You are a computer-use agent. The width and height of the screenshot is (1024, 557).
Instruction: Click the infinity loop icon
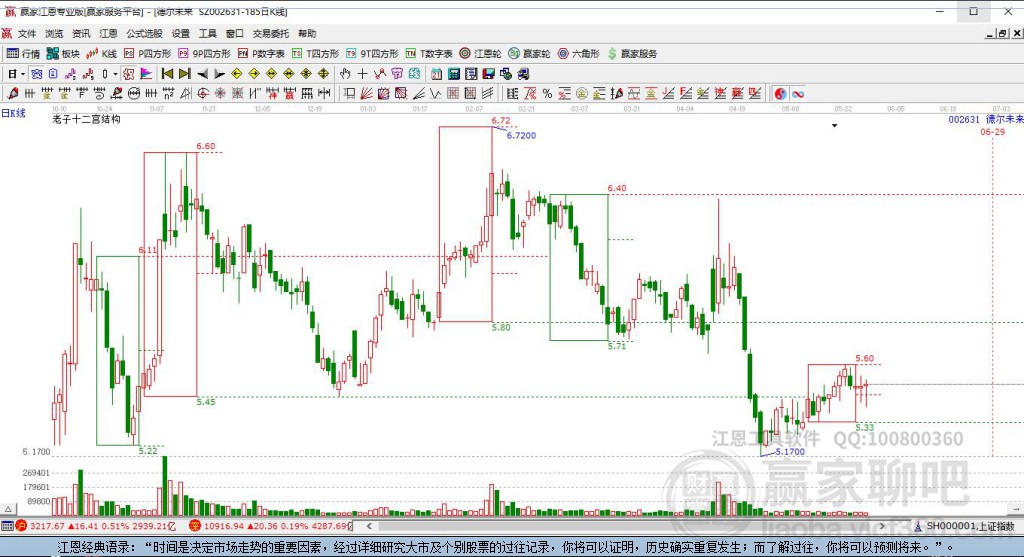tap(797, 94)
